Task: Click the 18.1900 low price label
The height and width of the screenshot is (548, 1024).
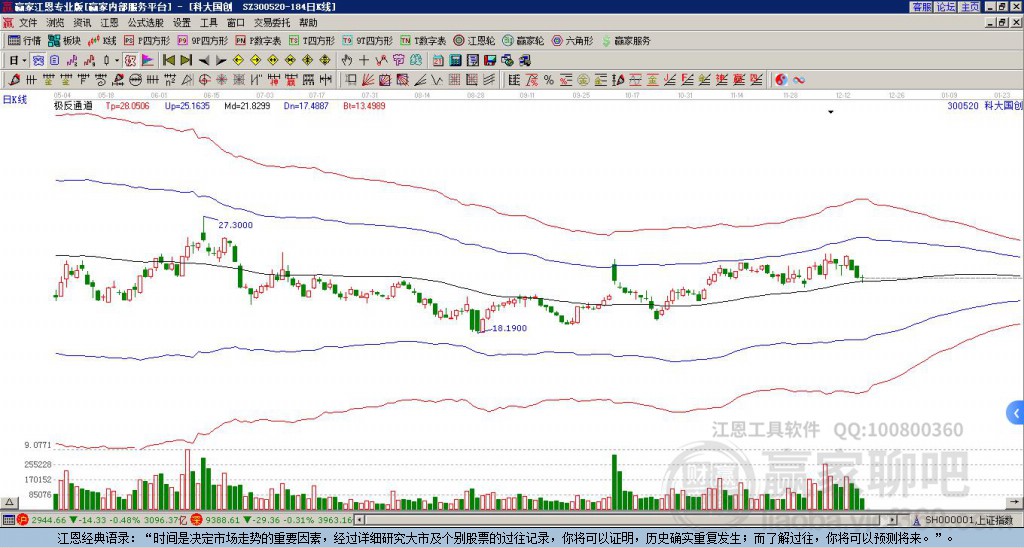Action: (509, 328)
